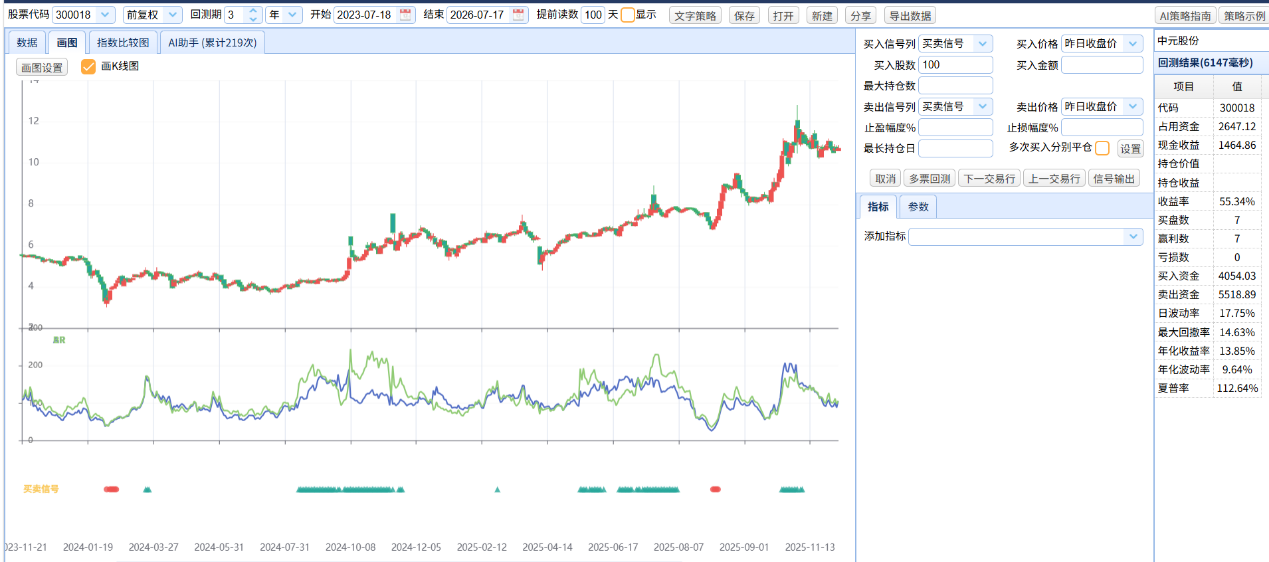
Task: Open the 指数比较图 tab
Action: [x=123, y=42]
